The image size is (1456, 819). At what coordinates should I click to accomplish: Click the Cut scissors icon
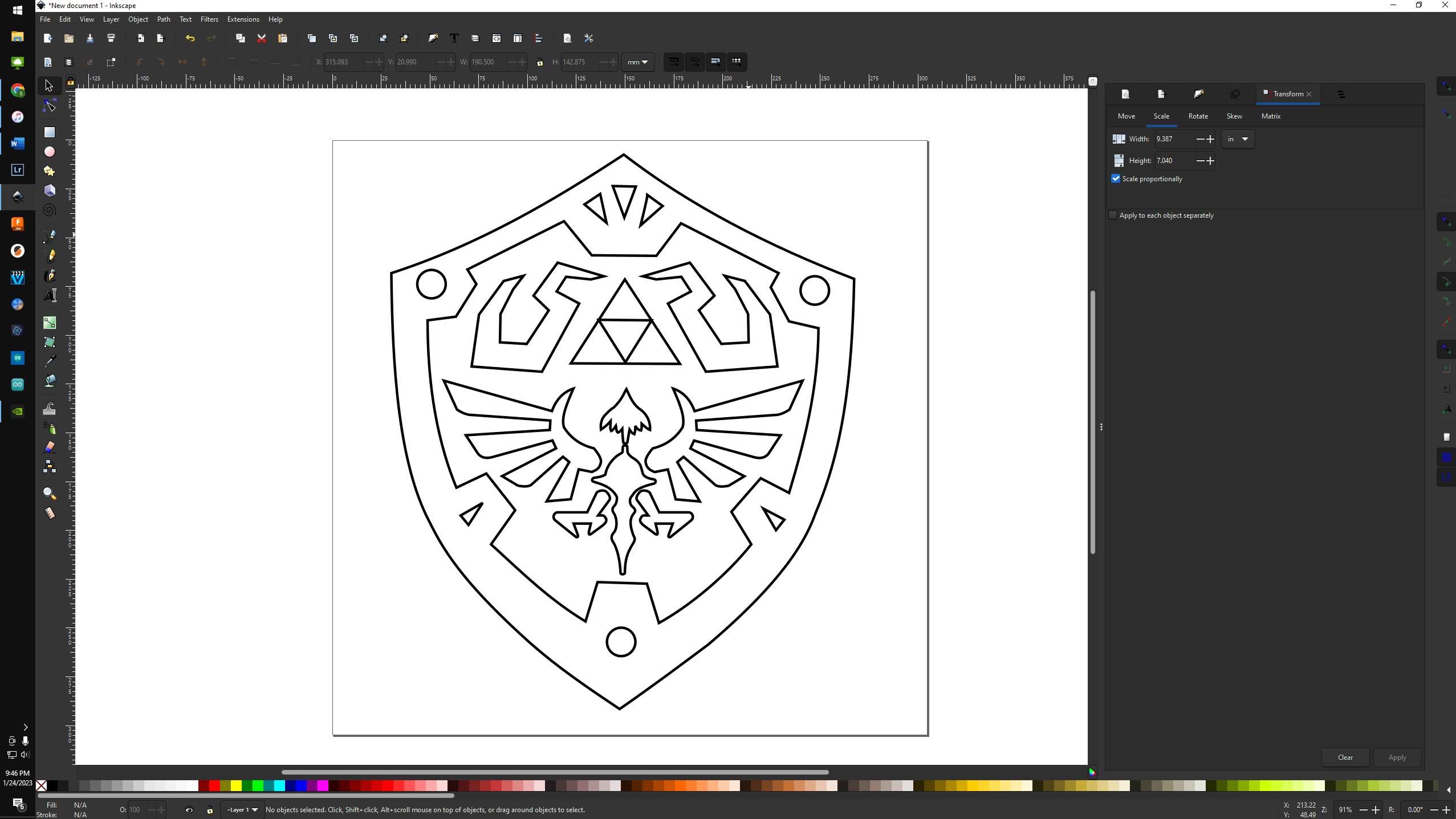pos(262,38)
